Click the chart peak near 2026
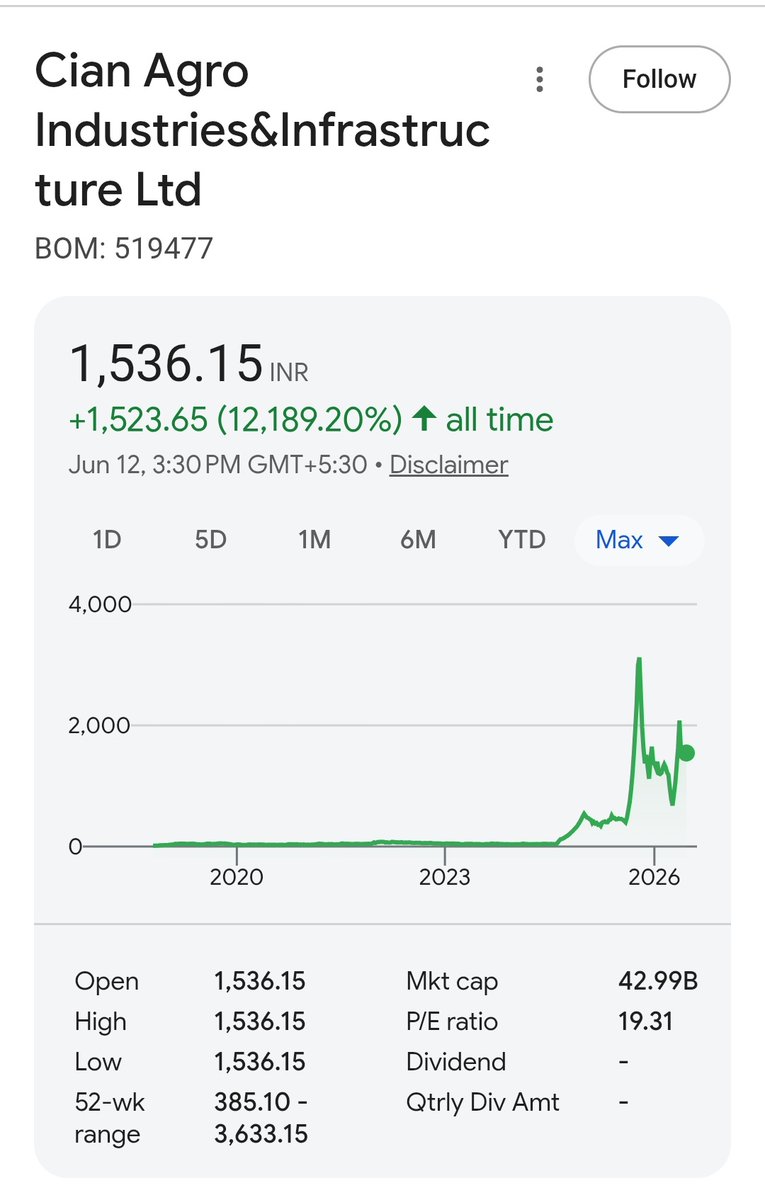 coord(638,660)
